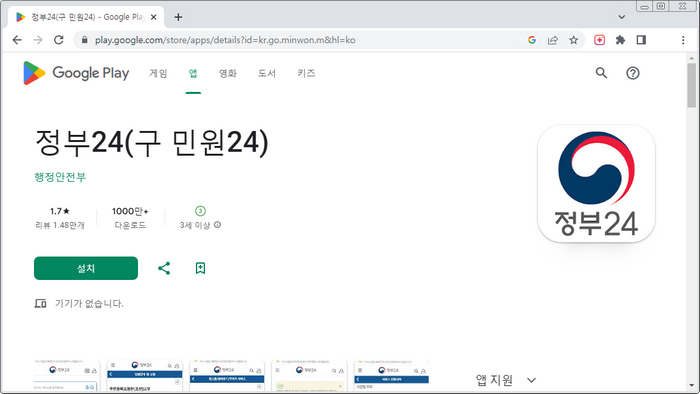Click the lock icon in address bar
The image size is (700, 394).
click(x=85, y=40)
